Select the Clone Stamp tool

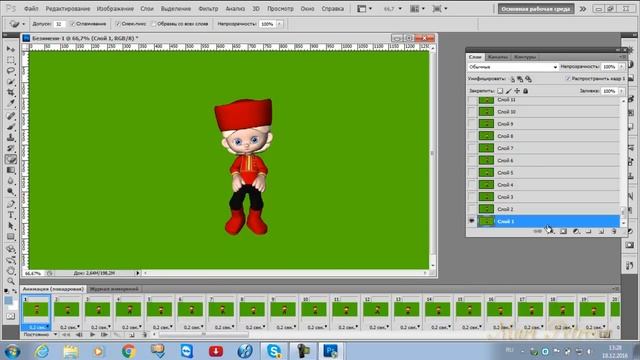click(11, 138)
